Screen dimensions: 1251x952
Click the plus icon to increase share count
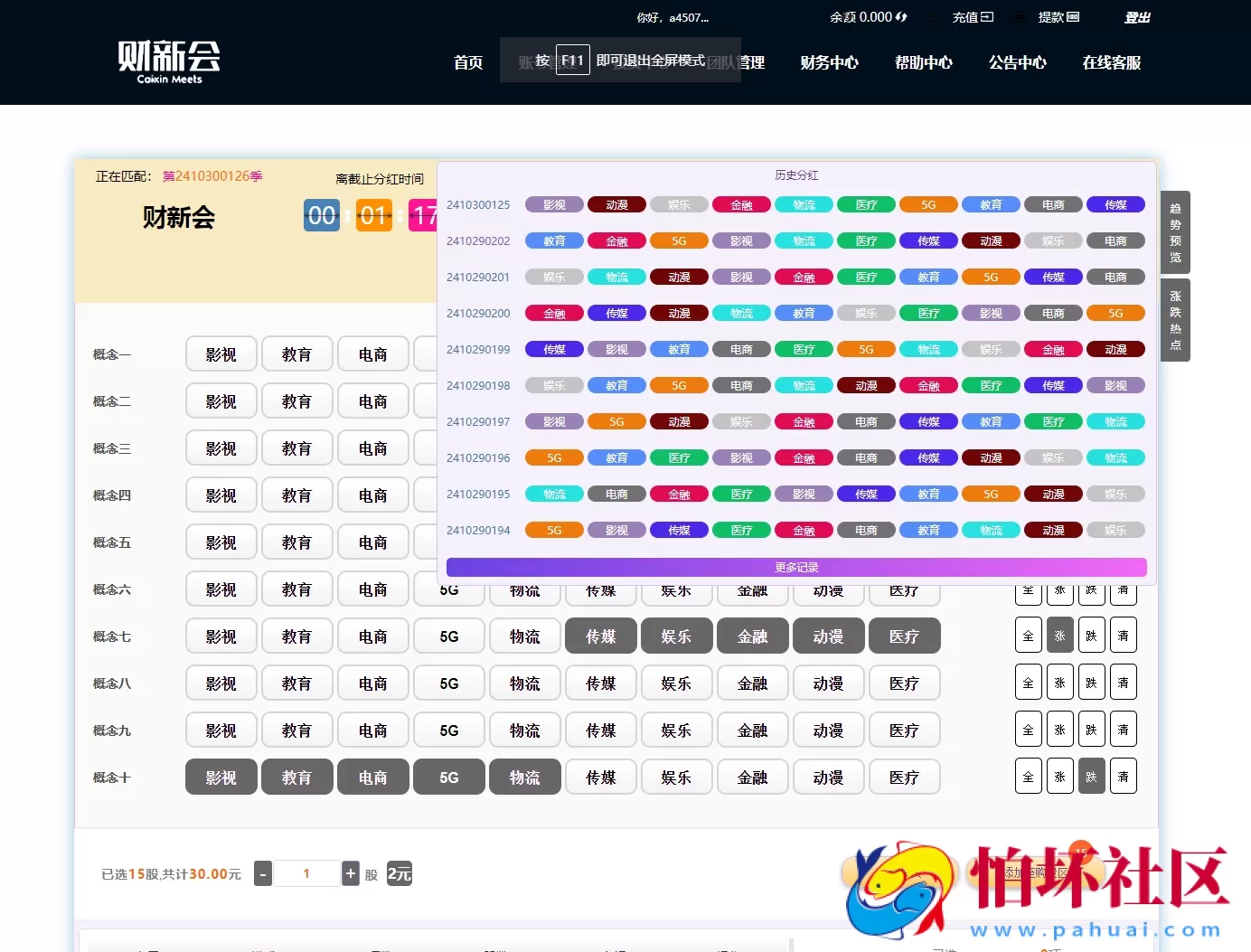click(351, 873)
